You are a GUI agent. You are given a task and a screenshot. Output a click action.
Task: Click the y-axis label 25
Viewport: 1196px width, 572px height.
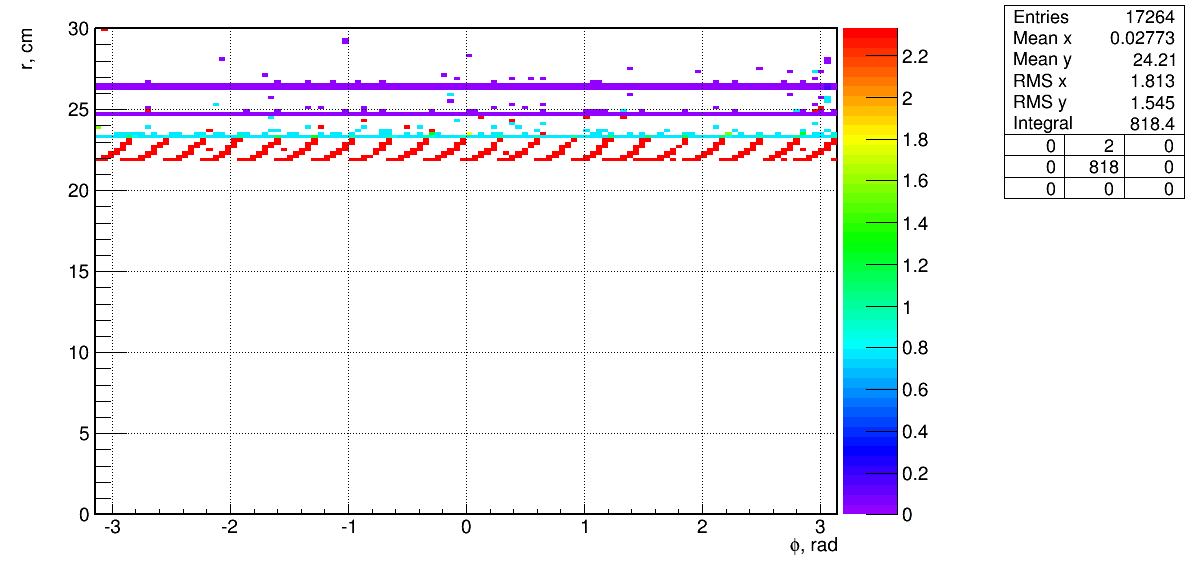[x=79, y=110]
